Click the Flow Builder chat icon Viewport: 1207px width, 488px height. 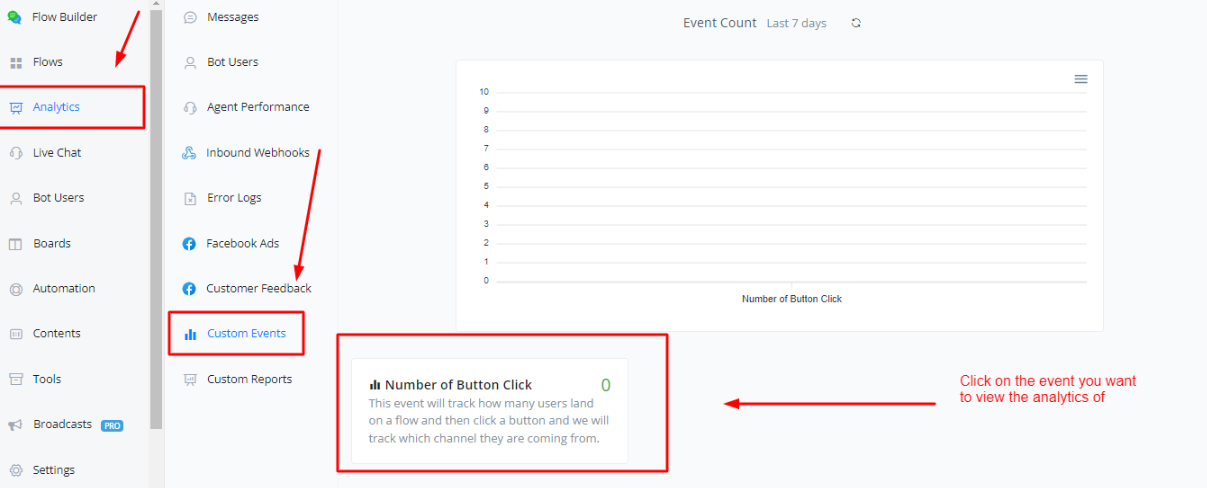(x=15, y=17)
